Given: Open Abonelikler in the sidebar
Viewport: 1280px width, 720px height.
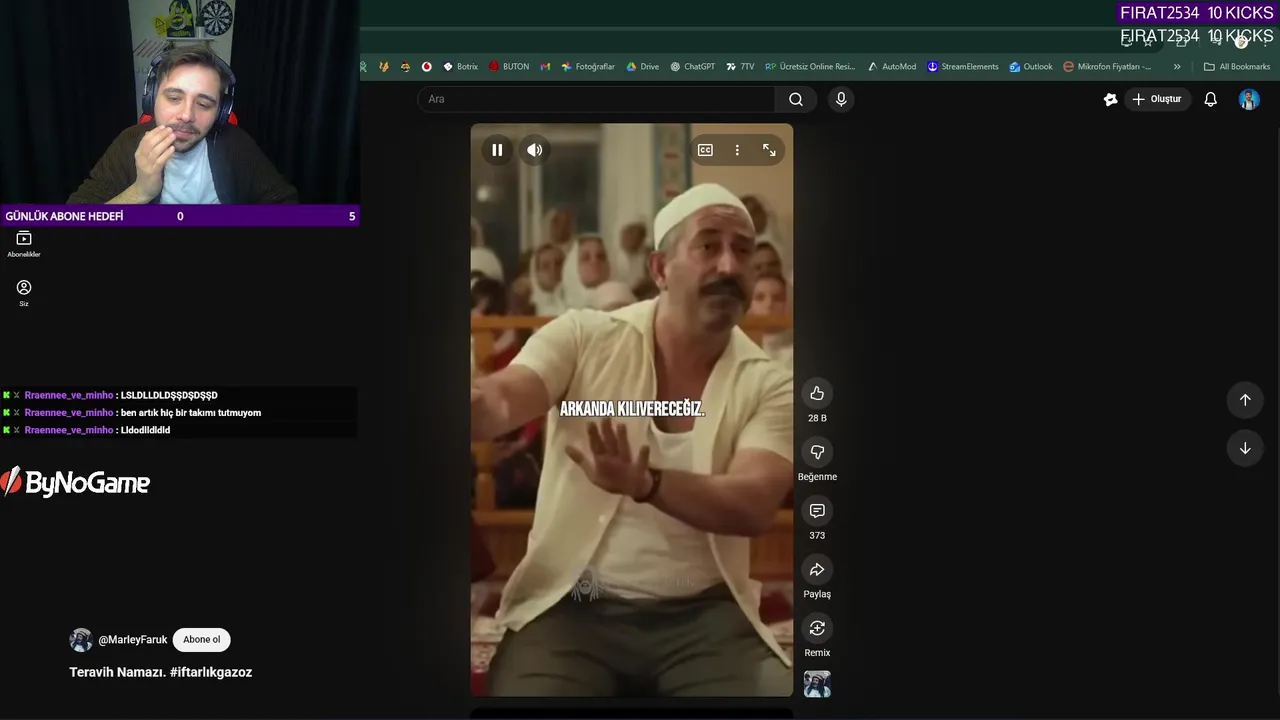Looking at the screenshot, I should [x=24, y=244].
